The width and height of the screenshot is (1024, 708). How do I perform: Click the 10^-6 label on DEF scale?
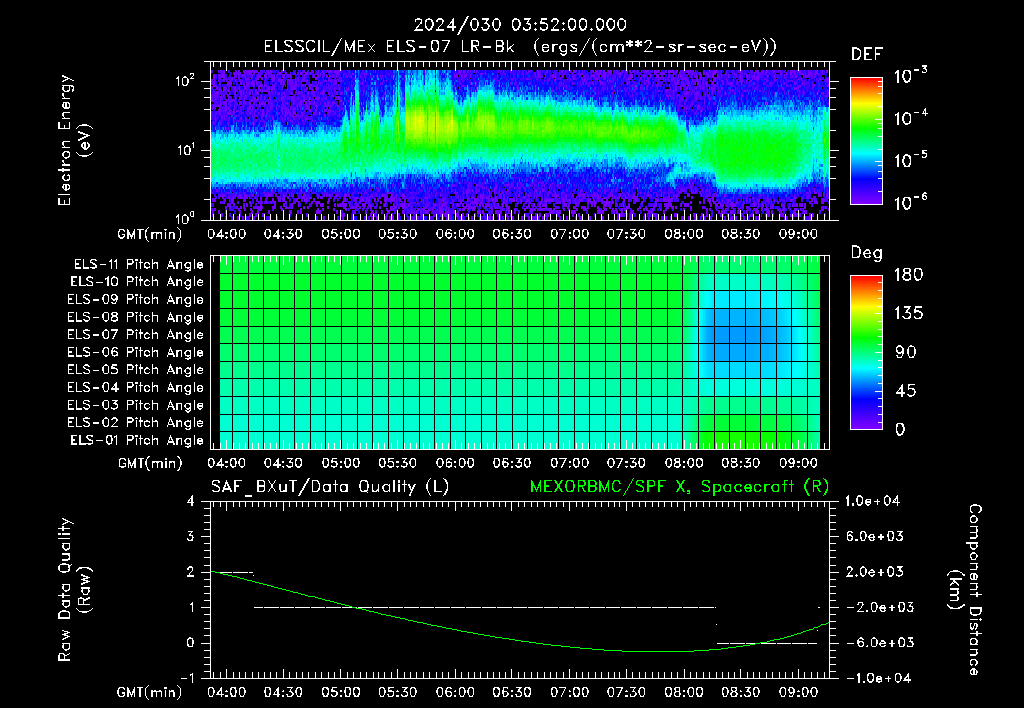910,202
